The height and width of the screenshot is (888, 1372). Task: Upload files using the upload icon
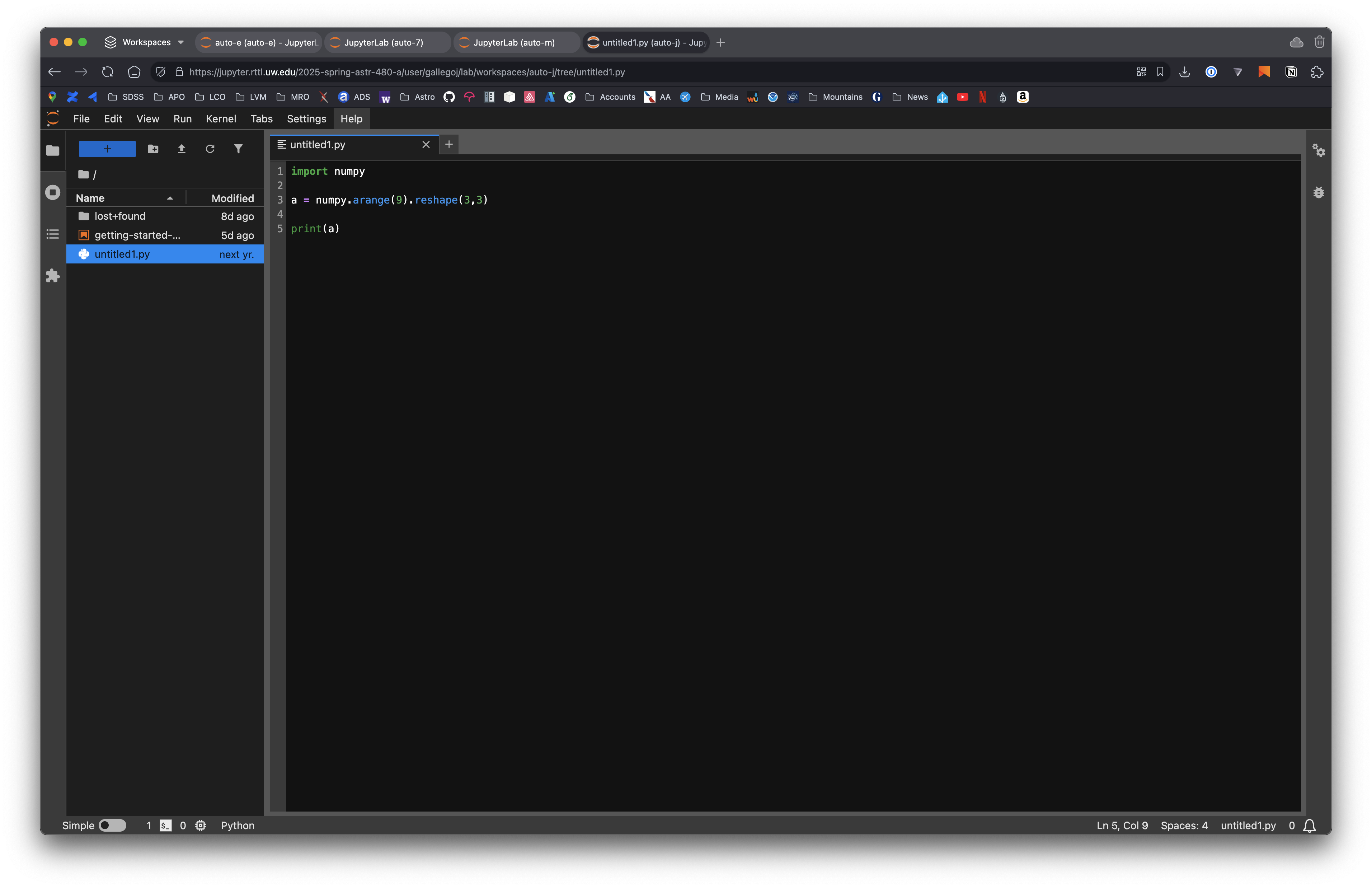(182, 149)
